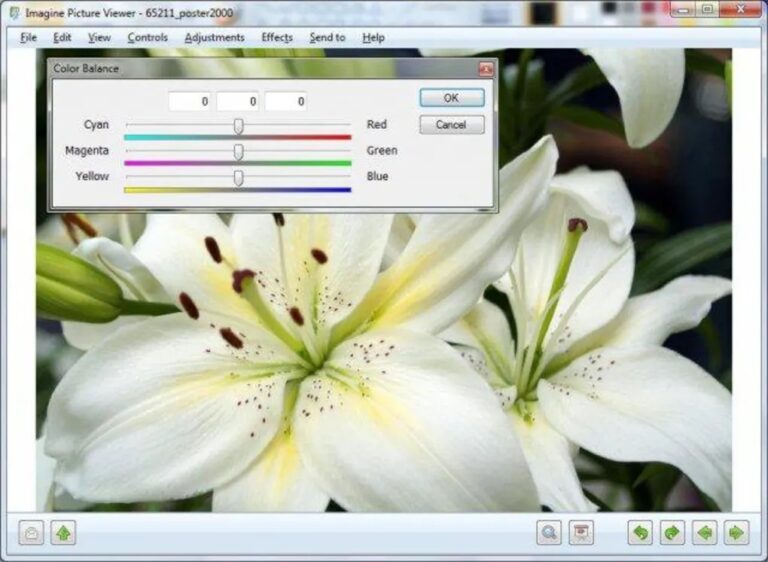Click the slideshow presentation icon
This screenshot has height=562, width=768.
[581, 533]
